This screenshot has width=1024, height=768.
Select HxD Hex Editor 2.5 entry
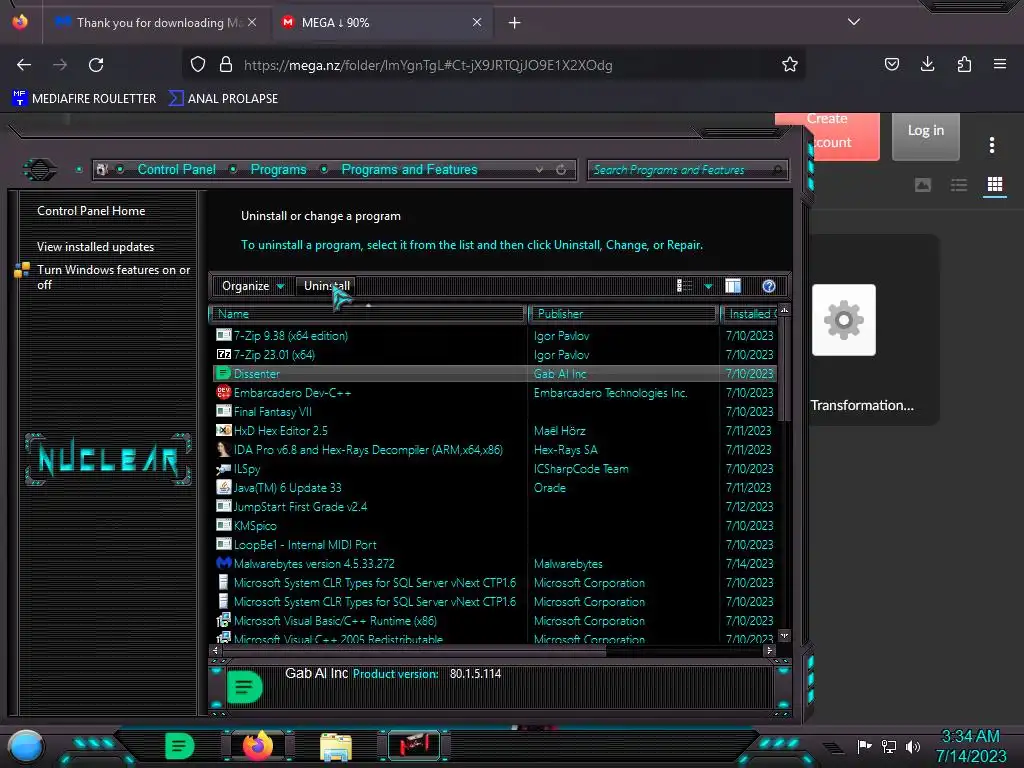[495, 430]
